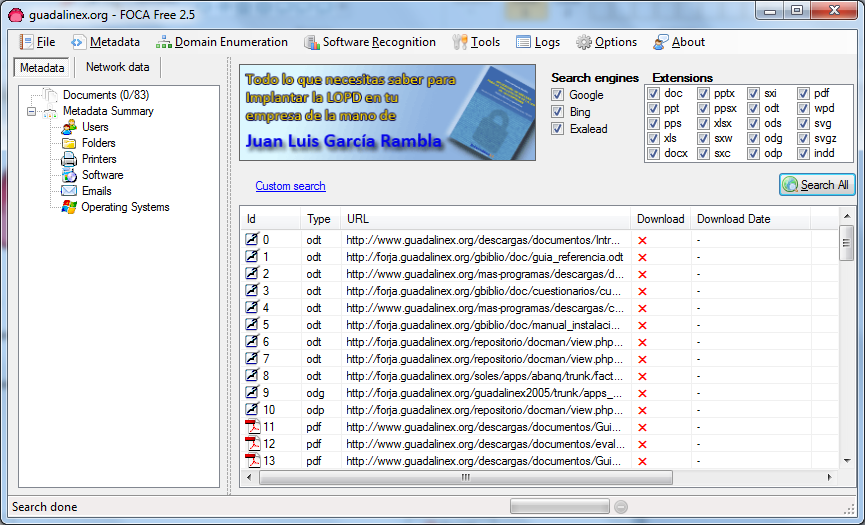Open the Tools menu

click(x=476, y=42)
